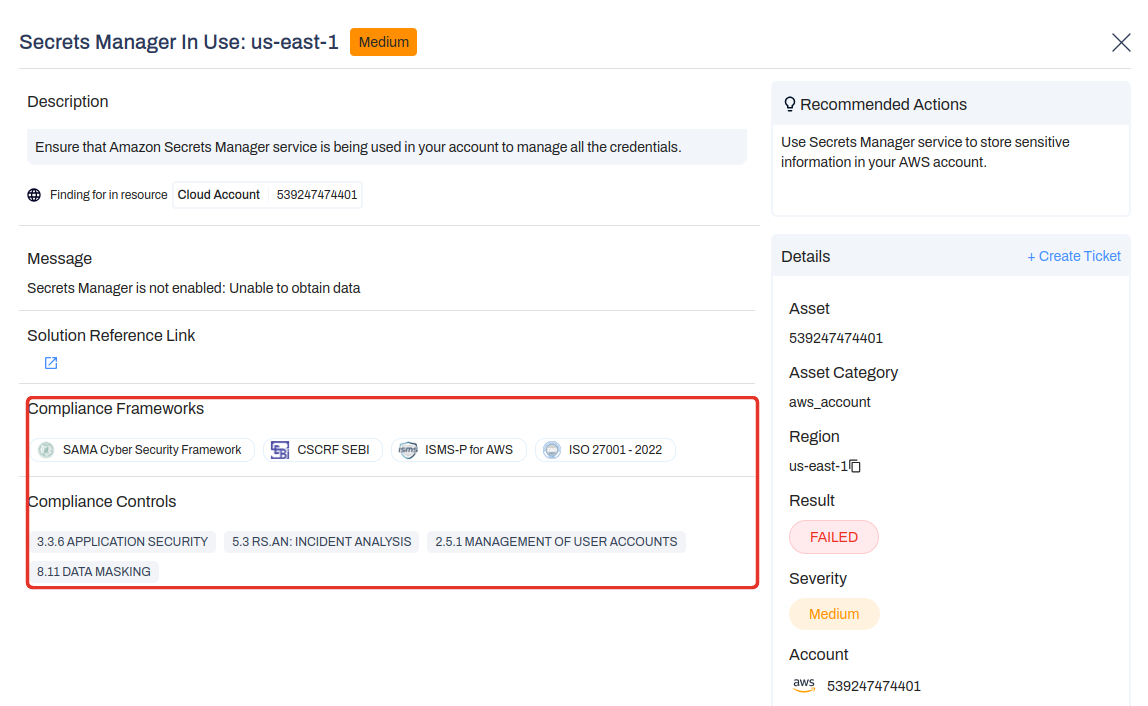Click the Details panel heading
1148x706 pixels.
click(x=805, y=256)
